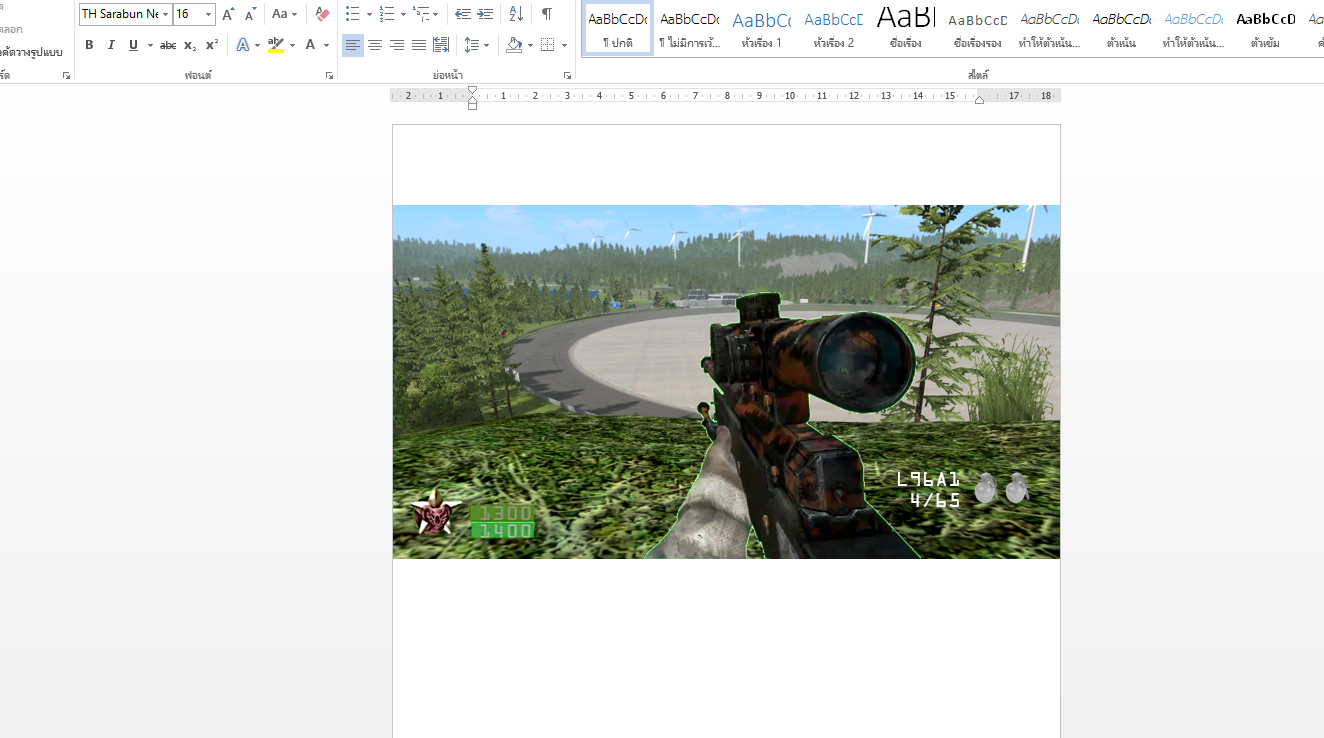Click the first line indent marker on ruler
This screenshot has height=738, width=1324.
472,91
